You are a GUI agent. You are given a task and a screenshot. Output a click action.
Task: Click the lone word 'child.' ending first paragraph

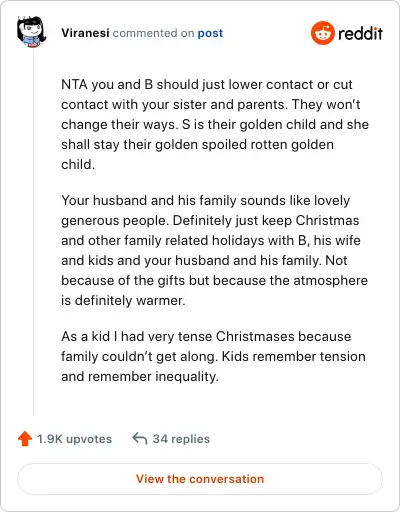(x=78, y=164)
